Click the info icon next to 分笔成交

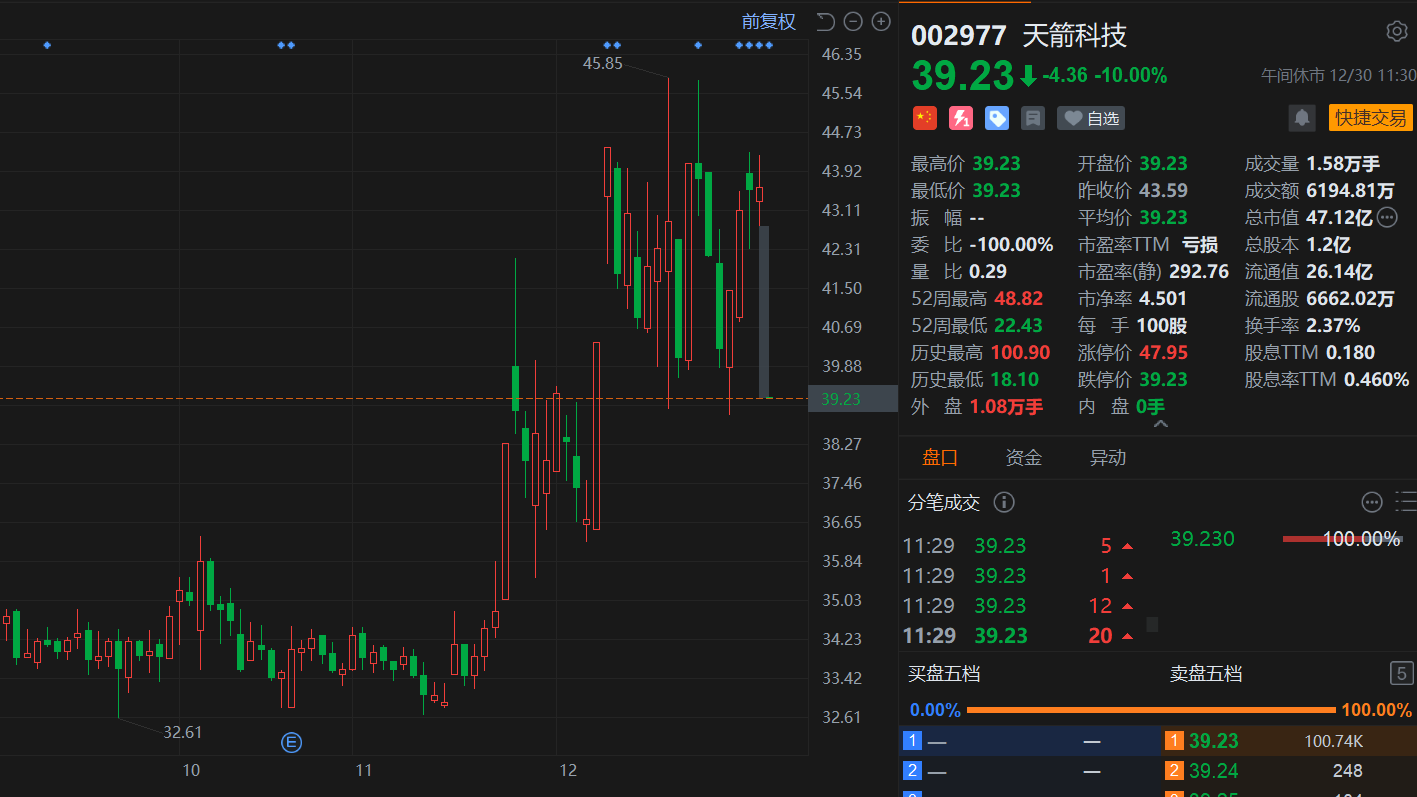1004,502
